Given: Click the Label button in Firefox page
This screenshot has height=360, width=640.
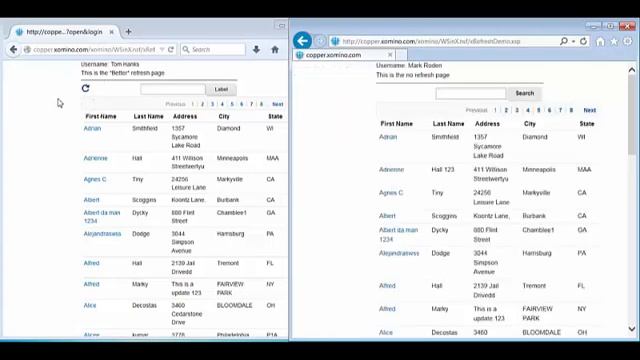Looking at the screenshot, I should [x=221, y=89].
